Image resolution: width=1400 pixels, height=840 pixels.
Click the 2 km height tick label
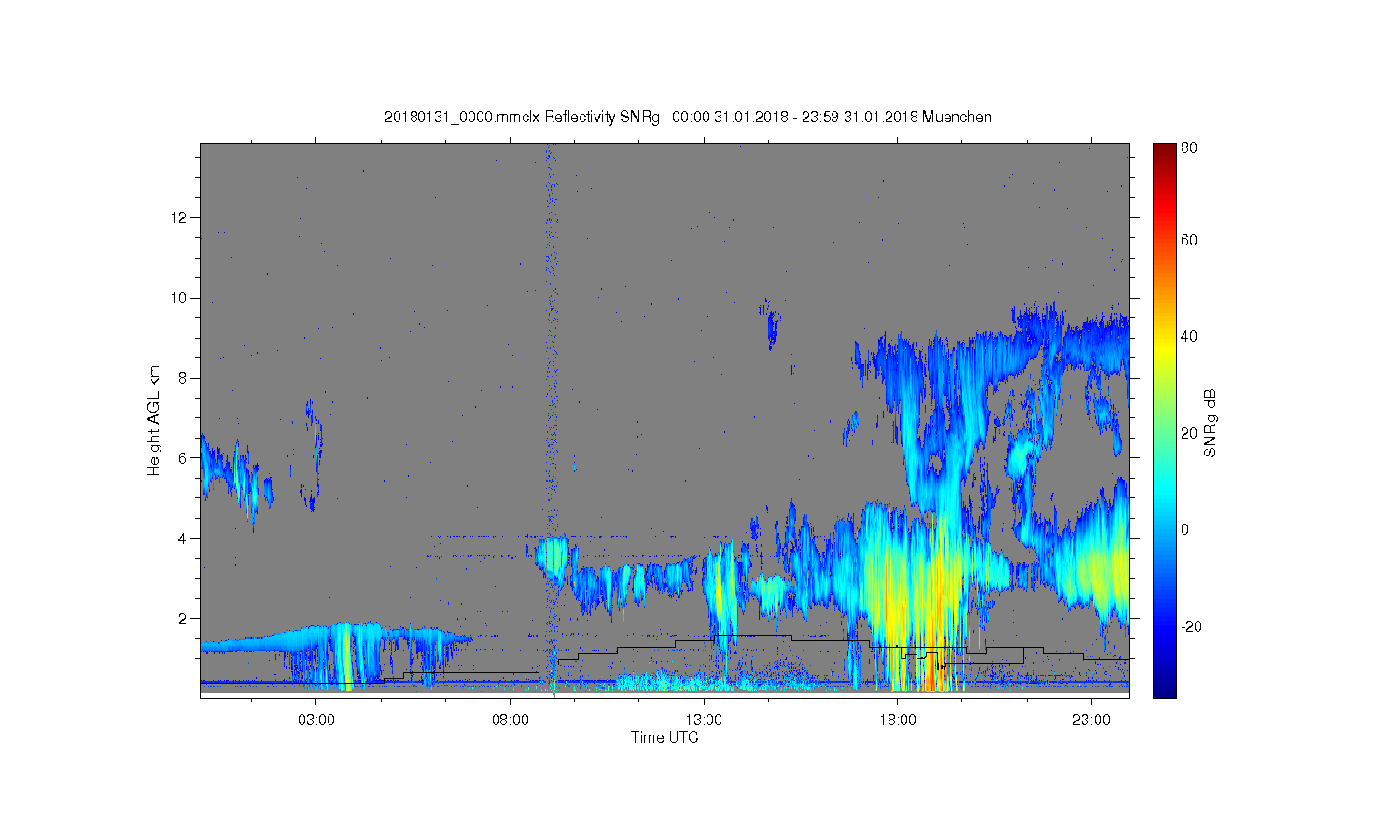click(x=184, y=618)
